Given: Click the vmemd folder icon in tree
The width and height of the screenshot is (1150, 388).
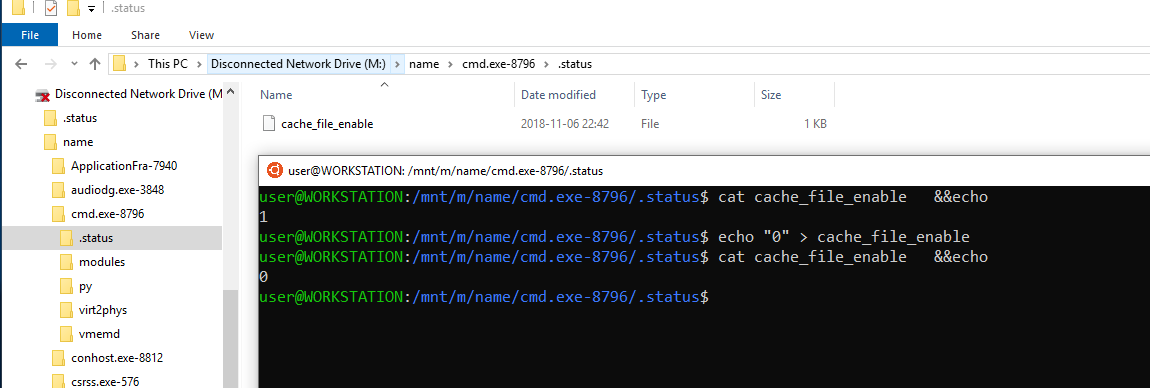Looking at the screenshot, I should (x=66, y=334).
